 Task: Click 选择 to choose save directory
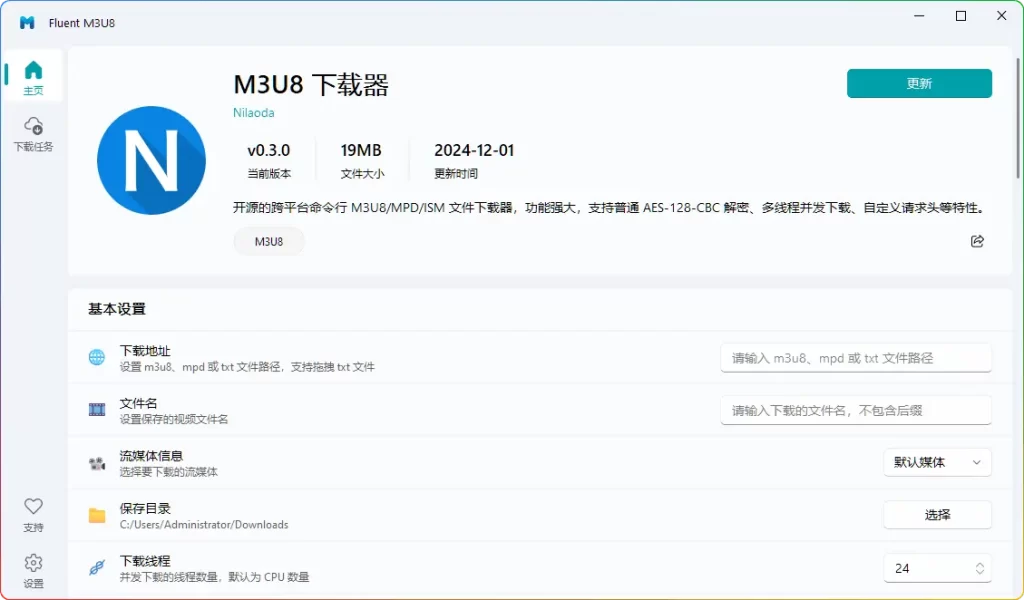pos(937,515)
